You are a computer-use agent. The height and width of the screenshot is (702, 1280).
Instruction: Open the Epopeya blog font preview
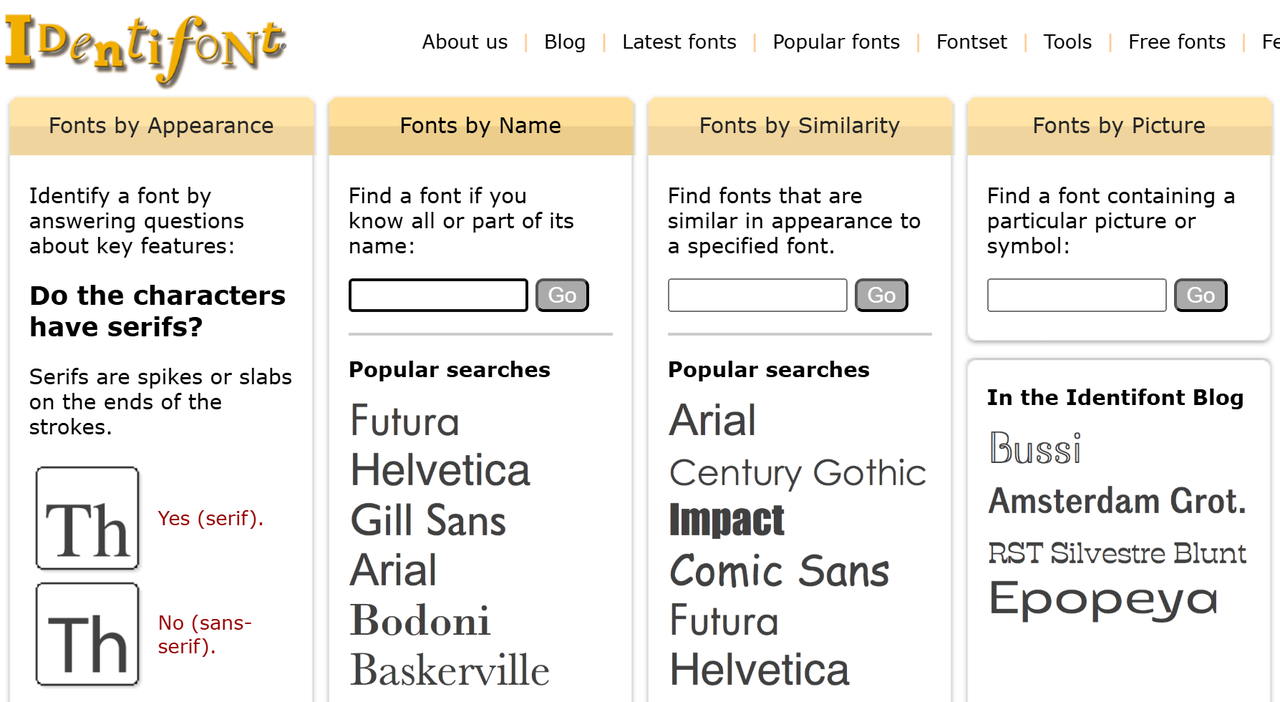point(1103,600)
